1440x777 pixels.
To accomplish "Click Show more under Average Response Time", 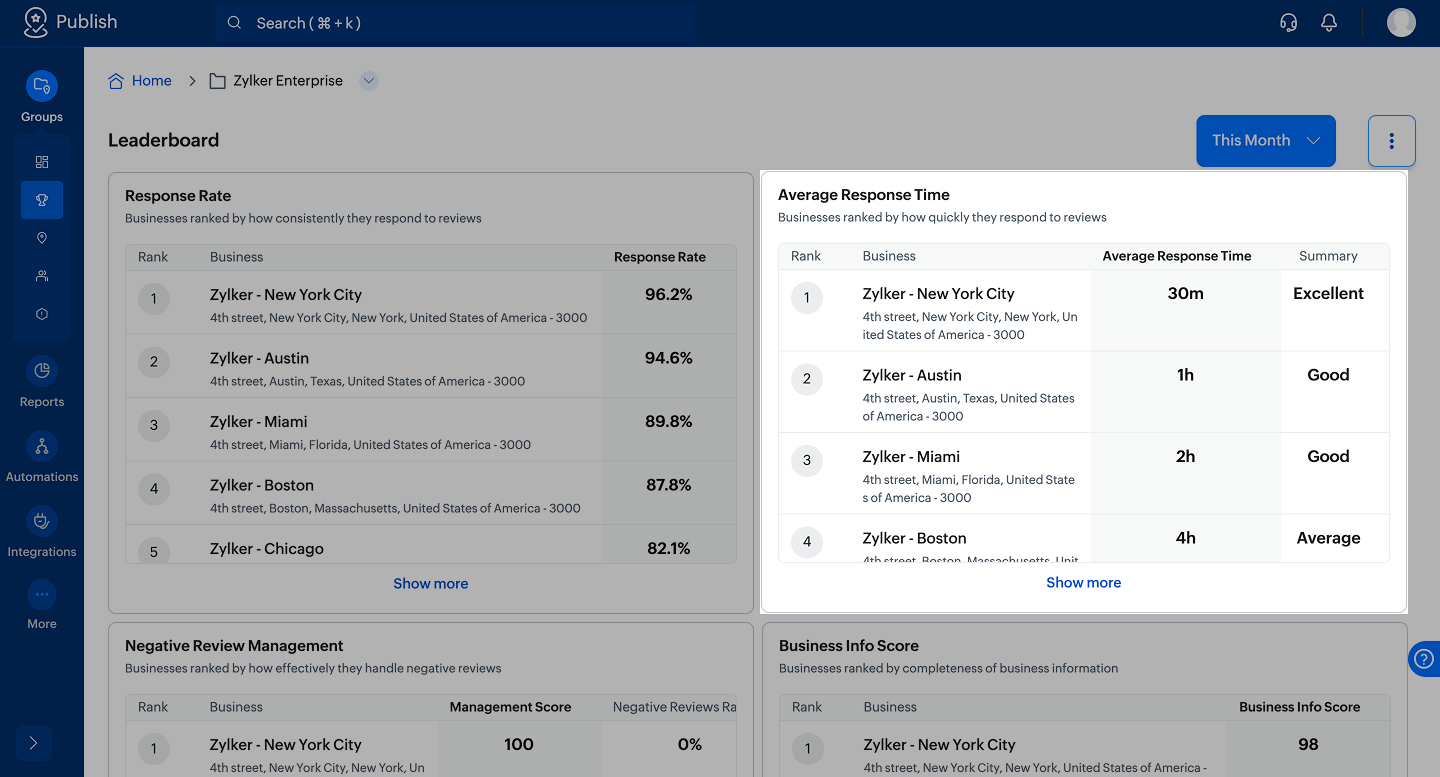I will [x=1083, y=583].
